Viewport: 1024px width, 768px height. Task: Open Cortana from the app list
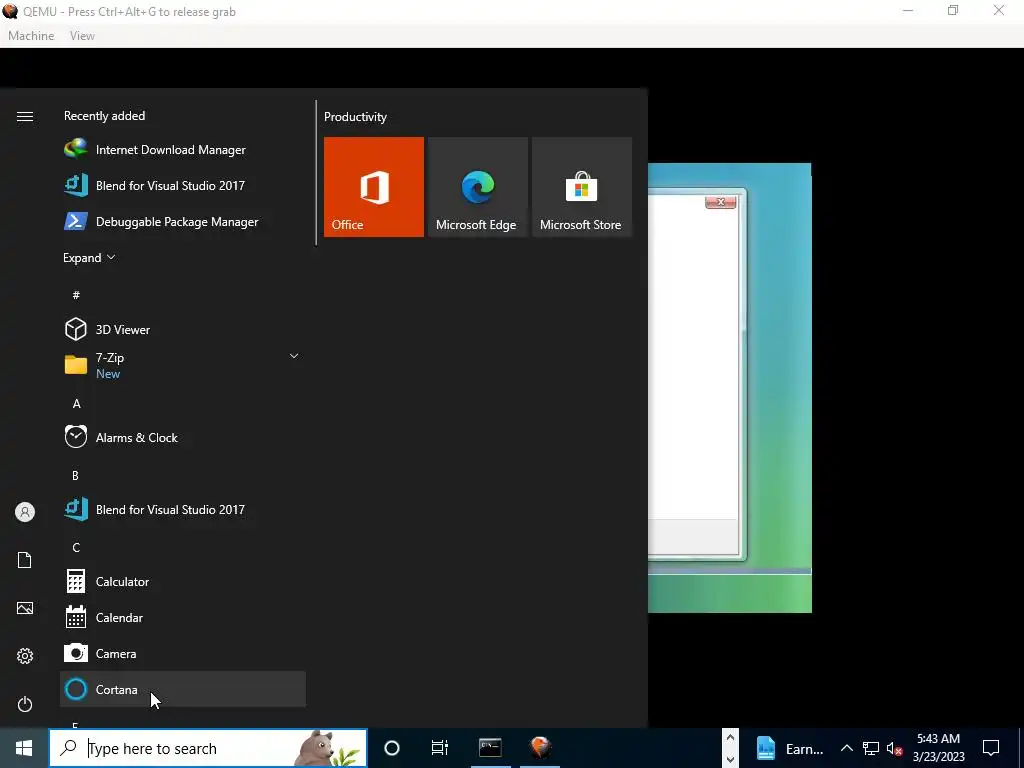pyautogui.click(x=183, y=689)
